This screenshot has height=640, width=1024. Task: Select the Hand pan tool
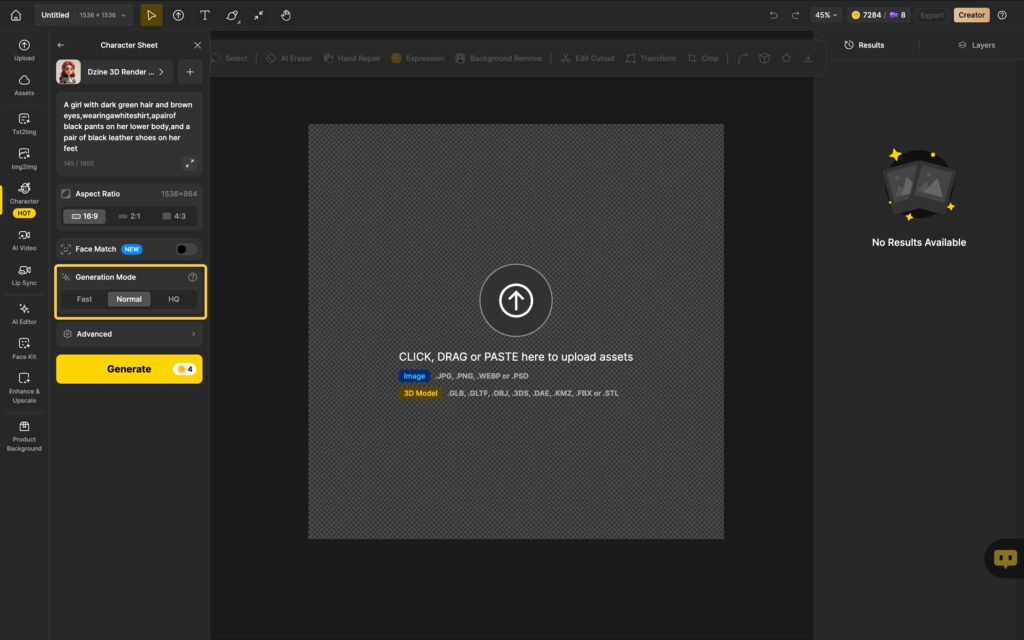click(286, 15)
